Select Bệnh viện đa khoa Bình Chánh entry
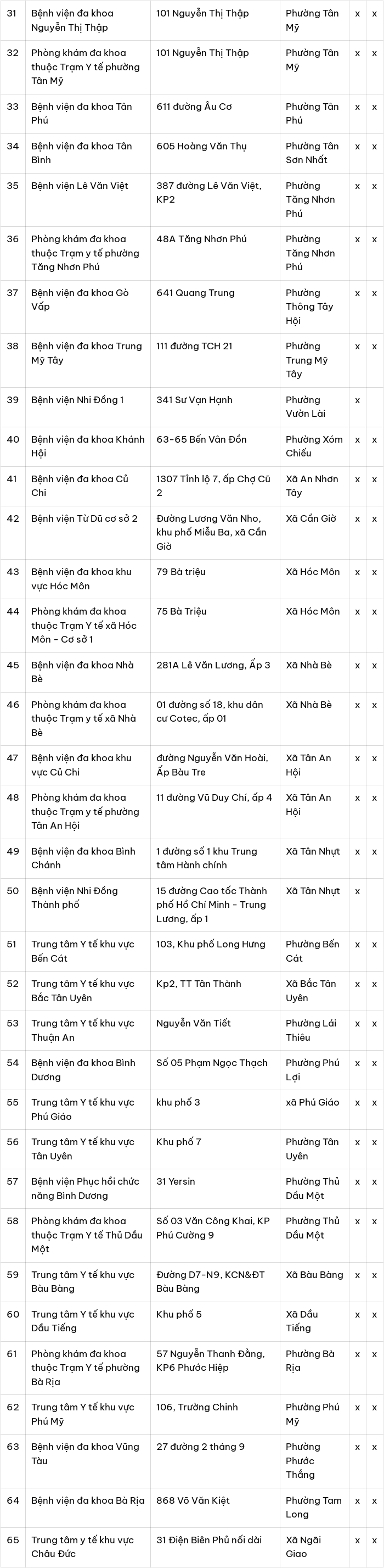 tap(83, 858)
